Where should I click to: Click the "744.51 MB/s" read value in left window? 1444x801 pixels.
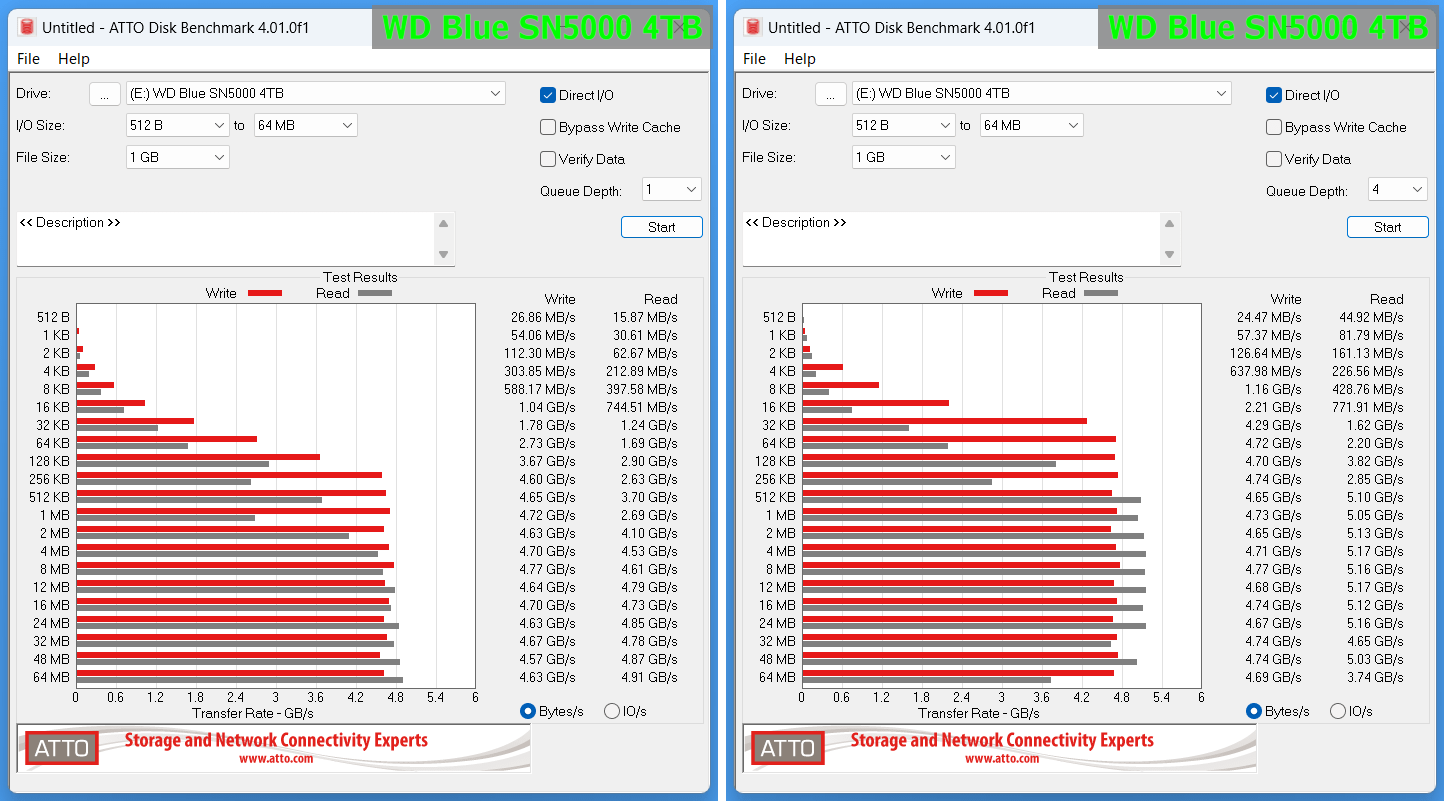642,407
